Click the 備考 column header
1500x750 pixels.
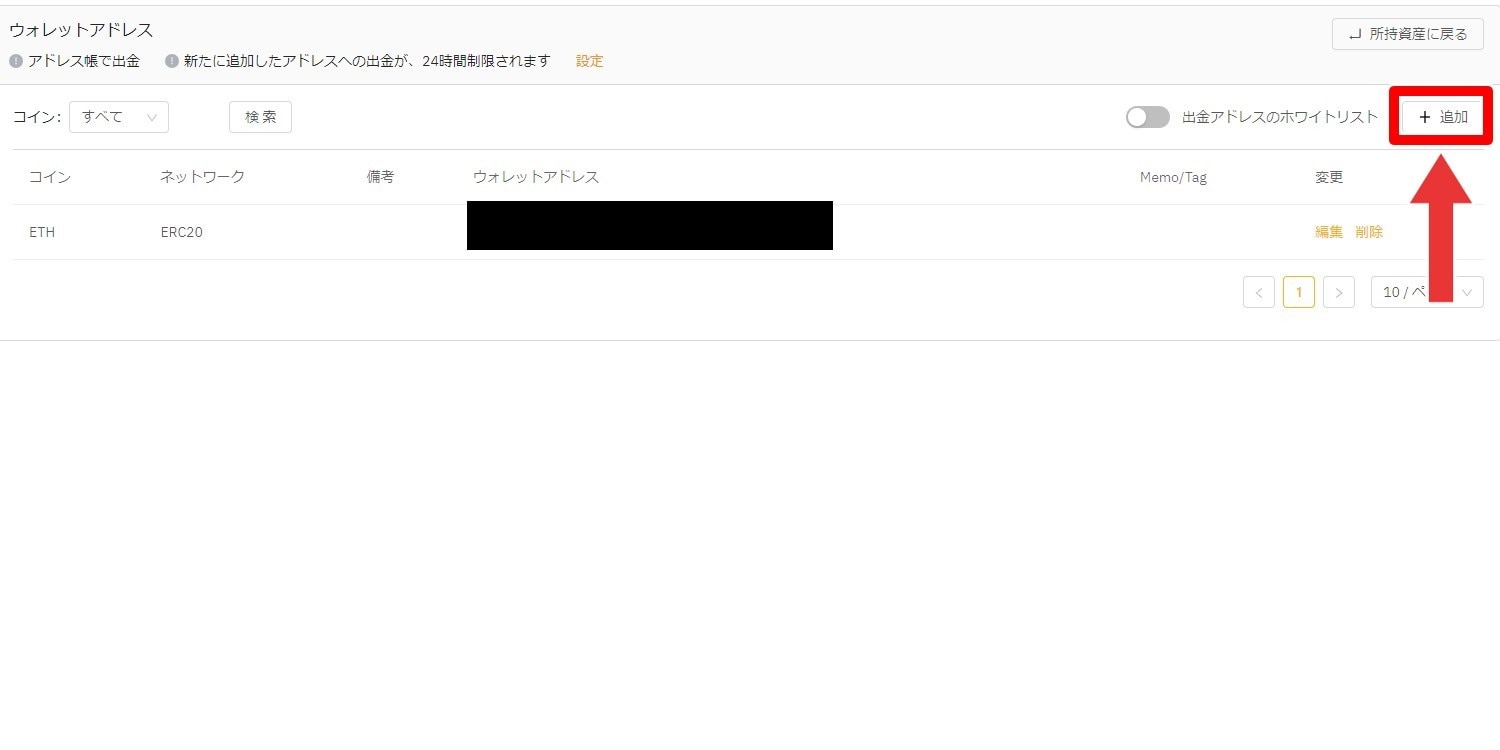click(380, 177)
